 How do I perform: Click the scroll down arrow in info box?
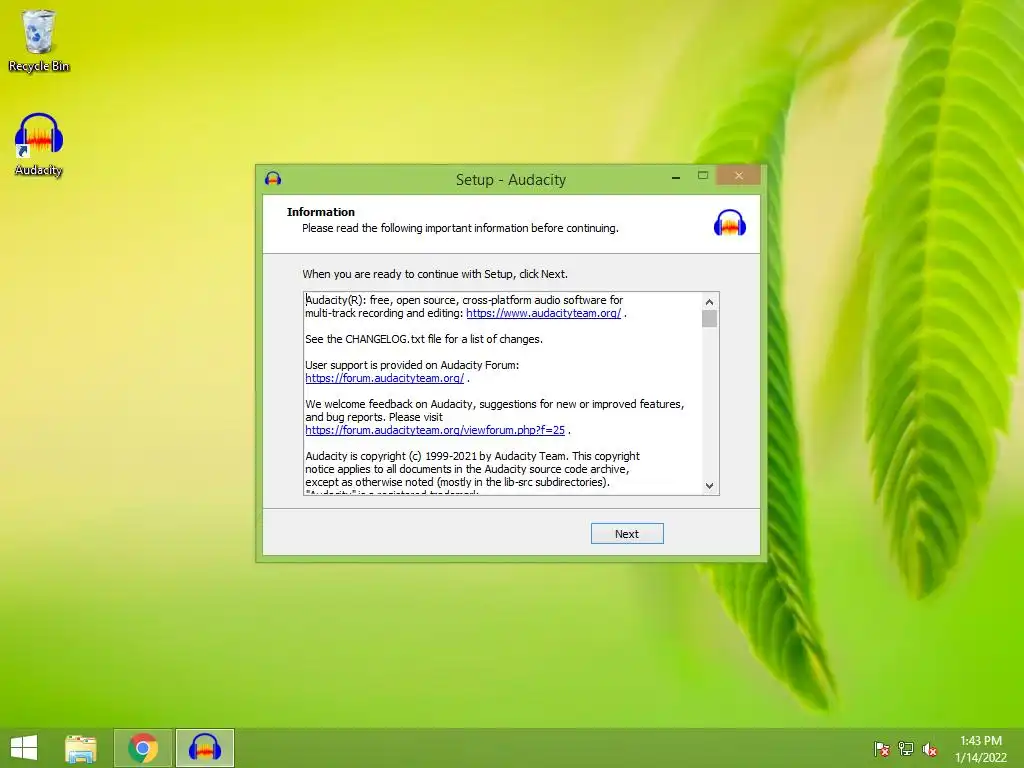pyautogui.click(x=710, y=486)
